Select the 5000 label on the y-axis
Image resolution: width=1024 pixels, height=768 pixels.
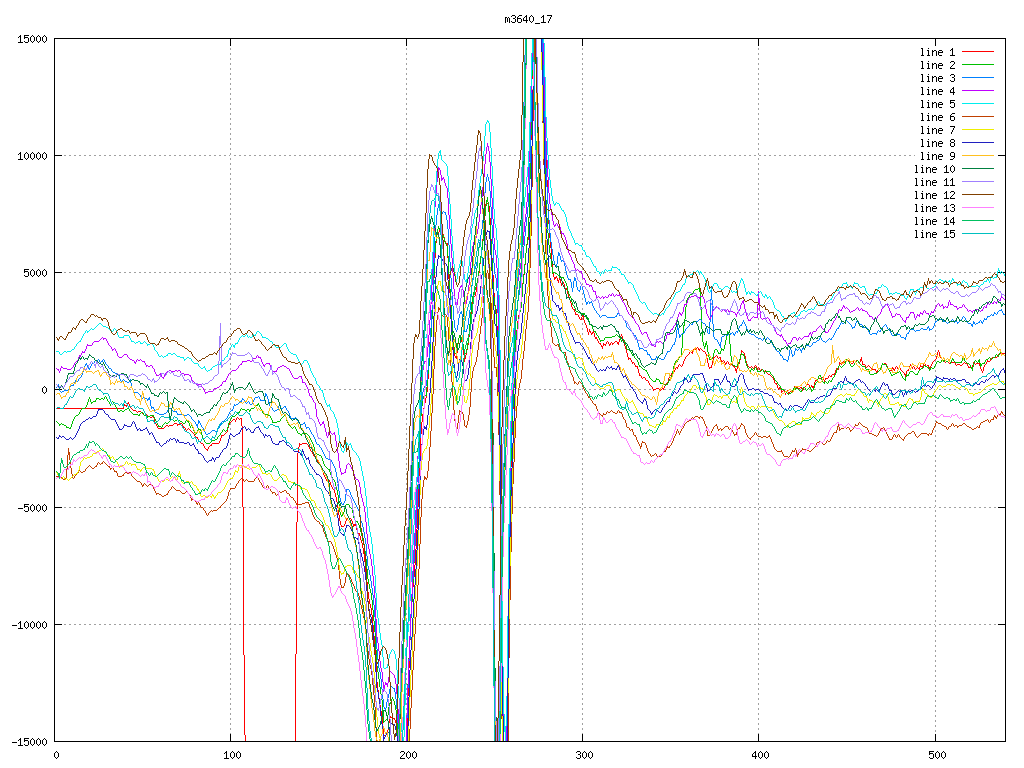[x=35, y=273]
